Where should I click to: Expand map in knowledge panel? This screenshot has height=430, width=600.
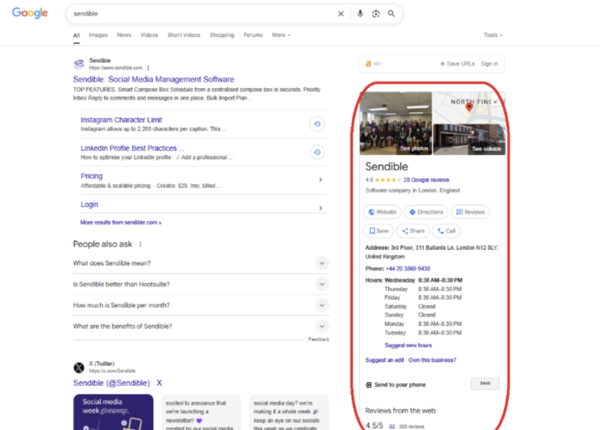[x=496, y=101]
